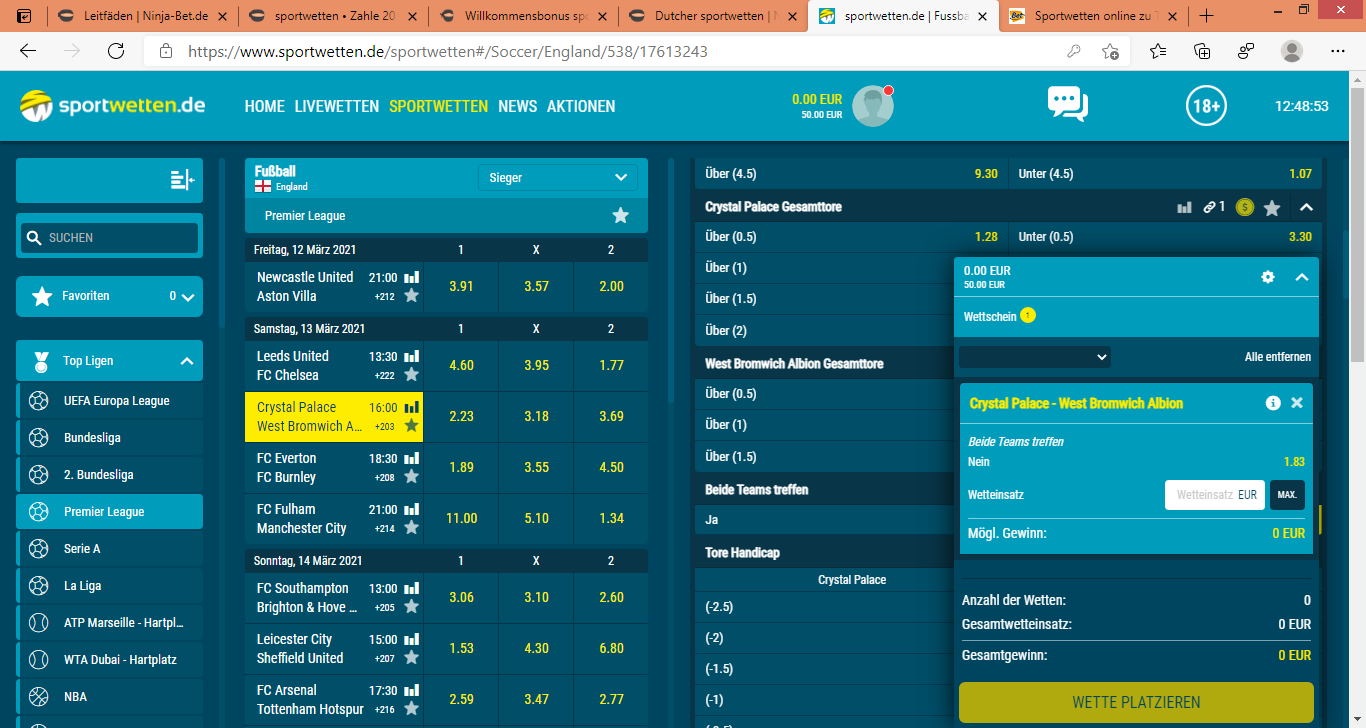1366x728 pixels.
Task: Open browser Favorites star-list icon
Action: coord(1157,51)
